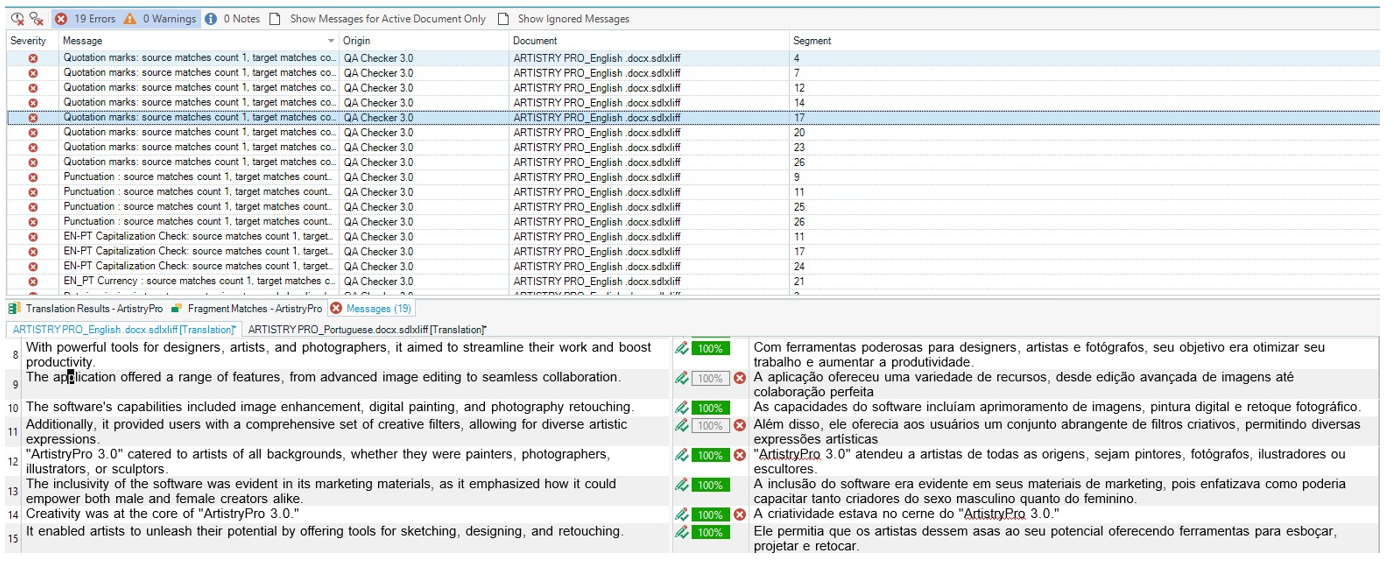This screenshot has height=566, width=1394.
Task: Toggle the 19 Errors filter
Action: (x=85, y=19)
